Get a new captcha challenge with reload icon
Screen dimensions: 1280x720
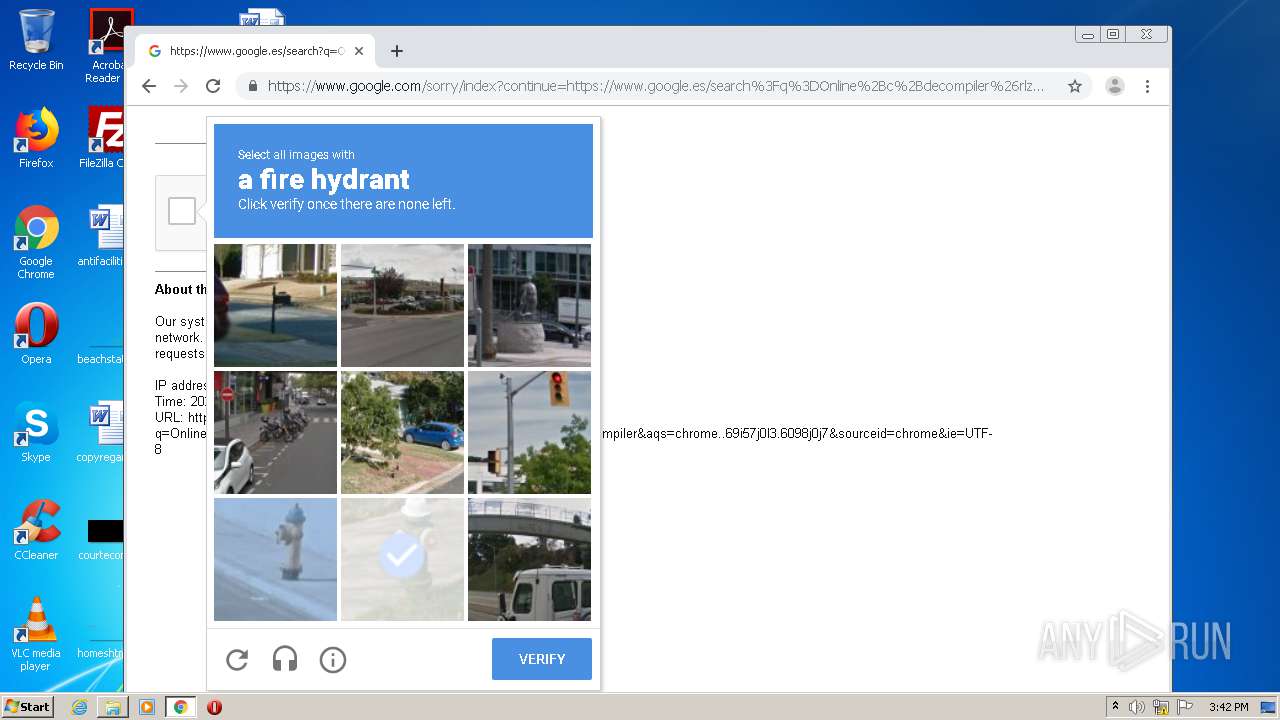point(237,660)
